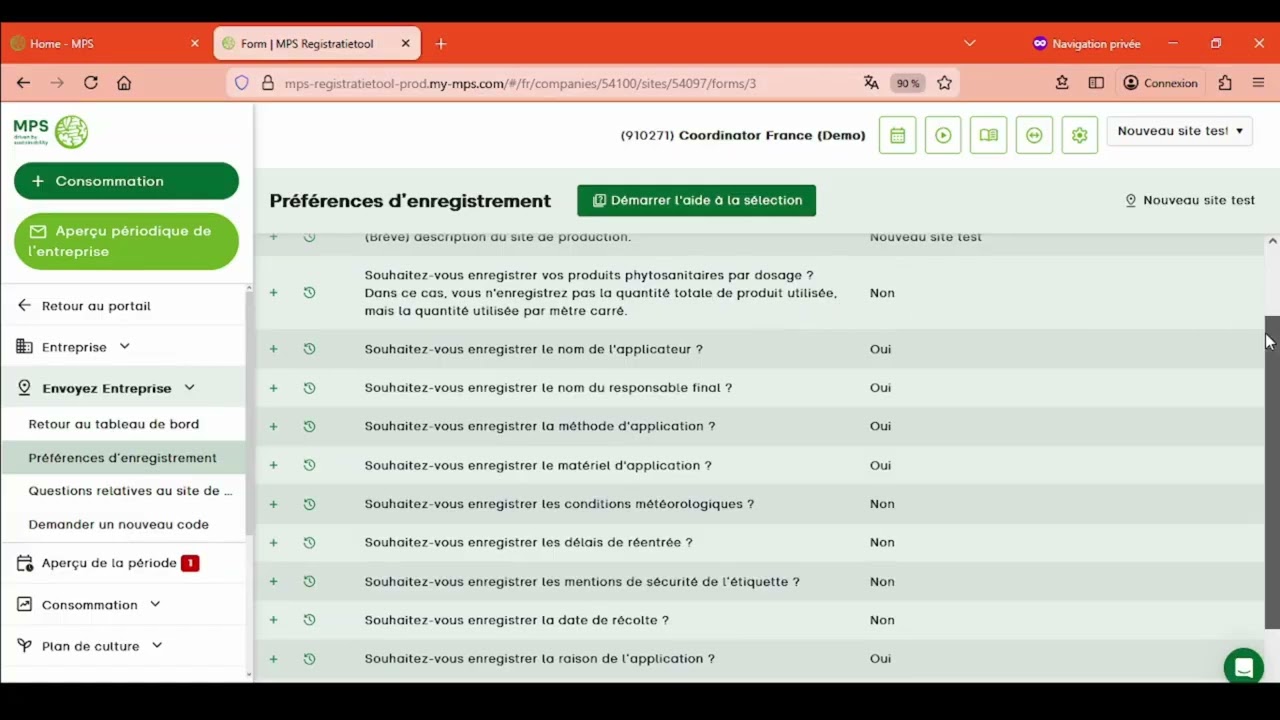Open the browser hamburger menu

click(x=1258, y=83)
